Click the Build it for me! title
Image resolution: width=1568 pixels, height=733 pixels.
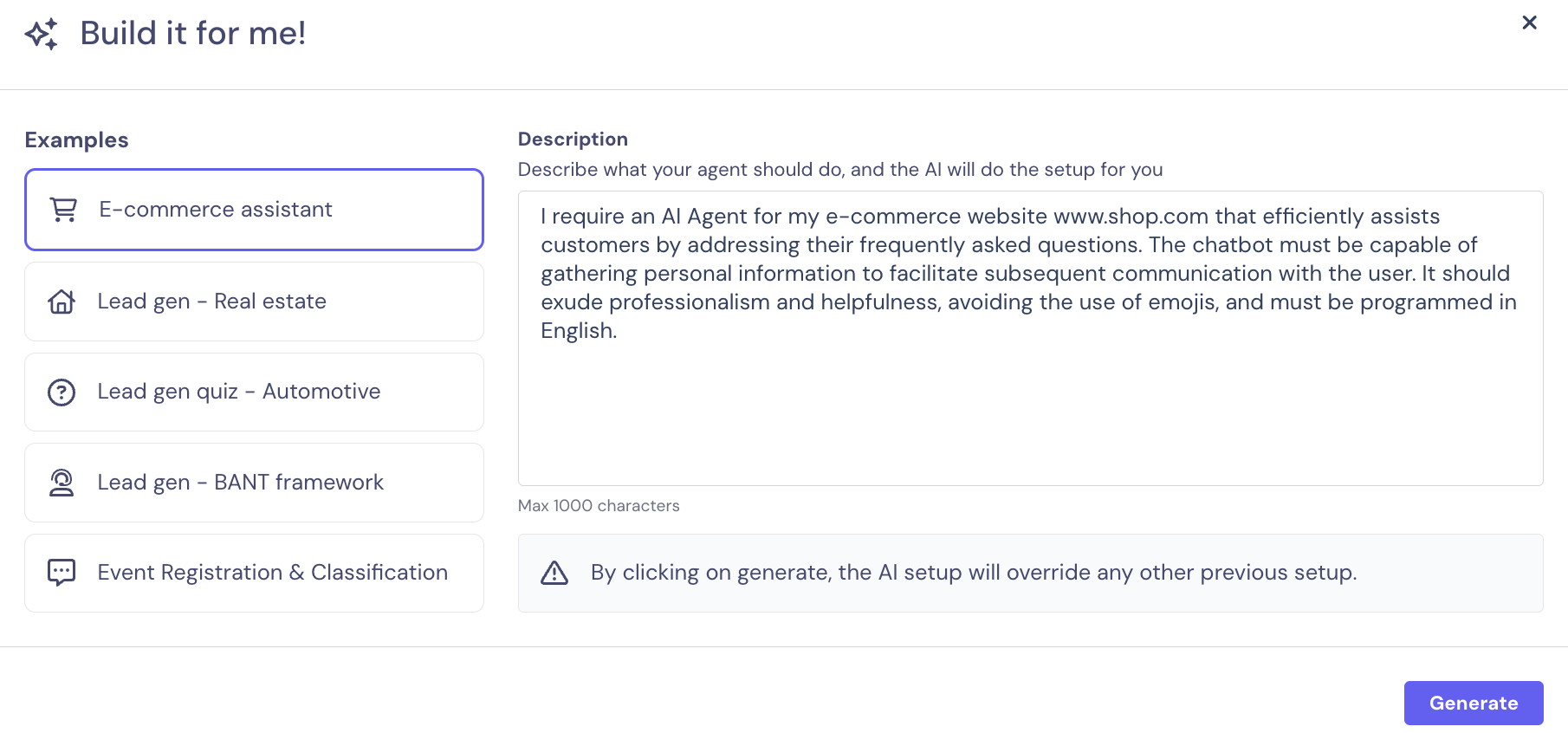(192, 34)
